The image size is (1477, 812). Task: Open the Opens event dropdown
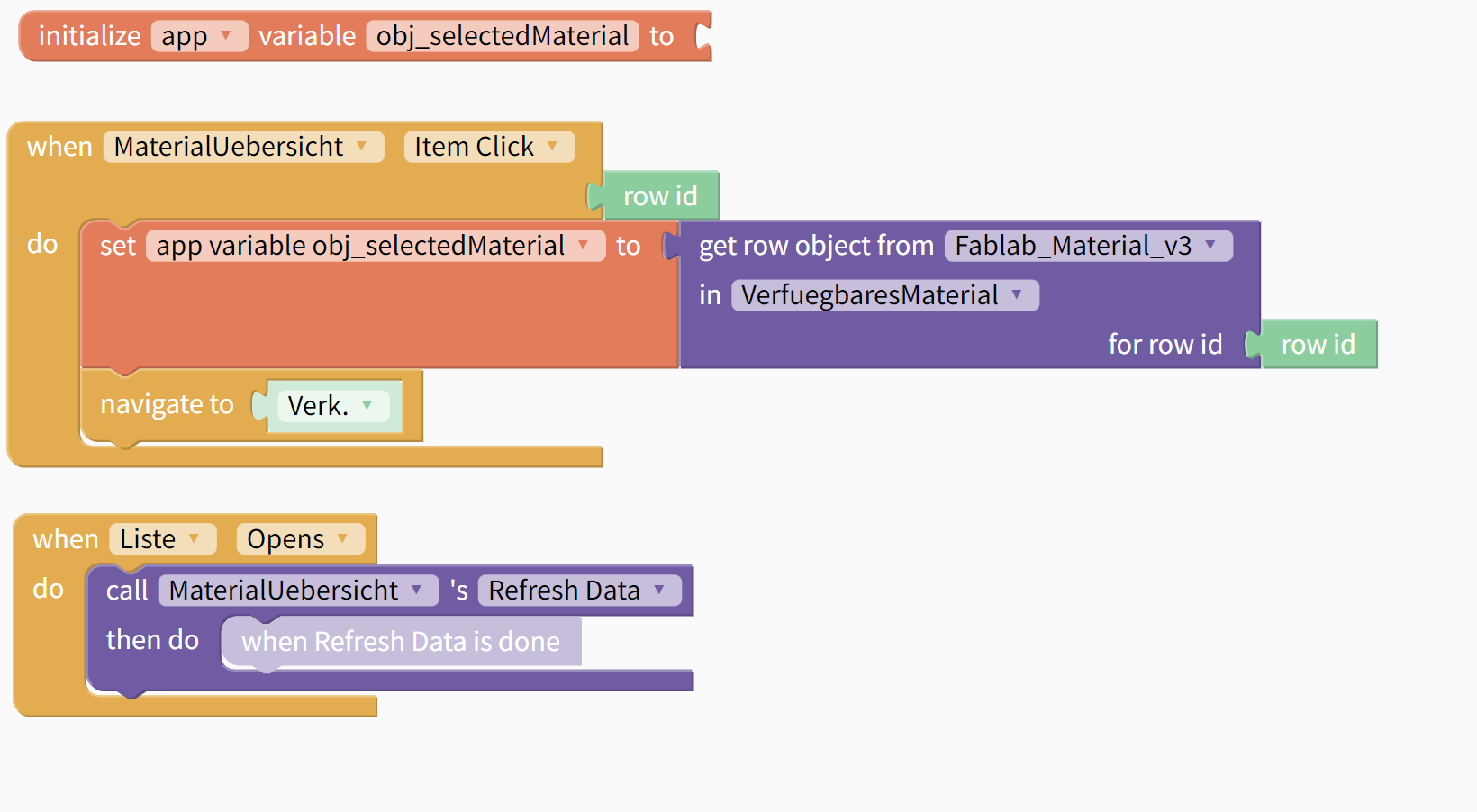coord(299,539)
